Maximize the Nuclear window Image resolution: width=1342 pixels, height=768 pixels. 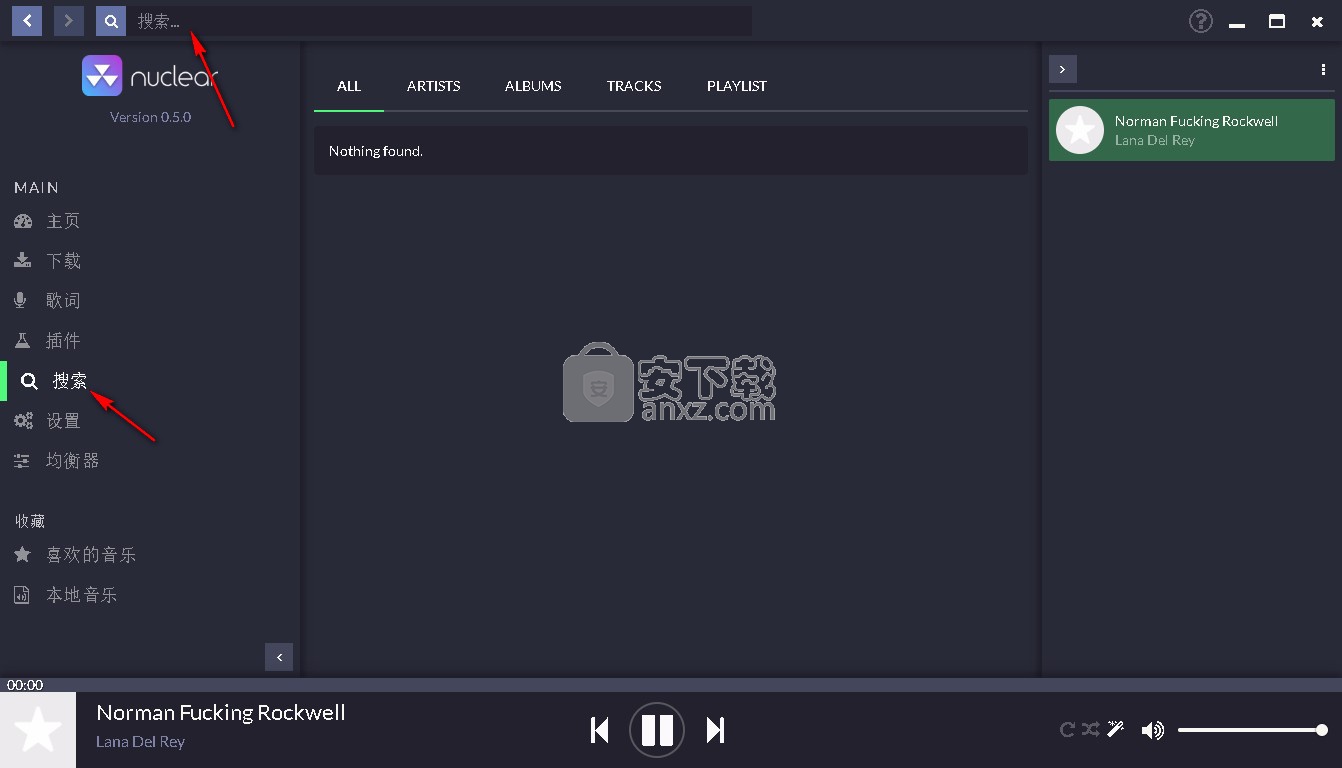pyautogui.click(x=1277, y=21)
